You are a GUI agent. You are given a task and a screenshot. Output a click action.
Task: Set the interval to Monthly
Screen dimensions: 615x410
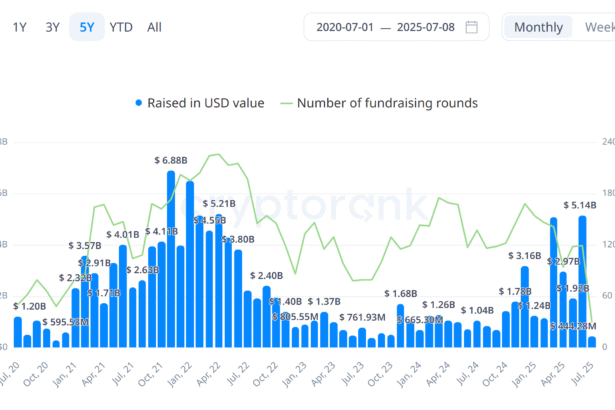pos(538,27)
